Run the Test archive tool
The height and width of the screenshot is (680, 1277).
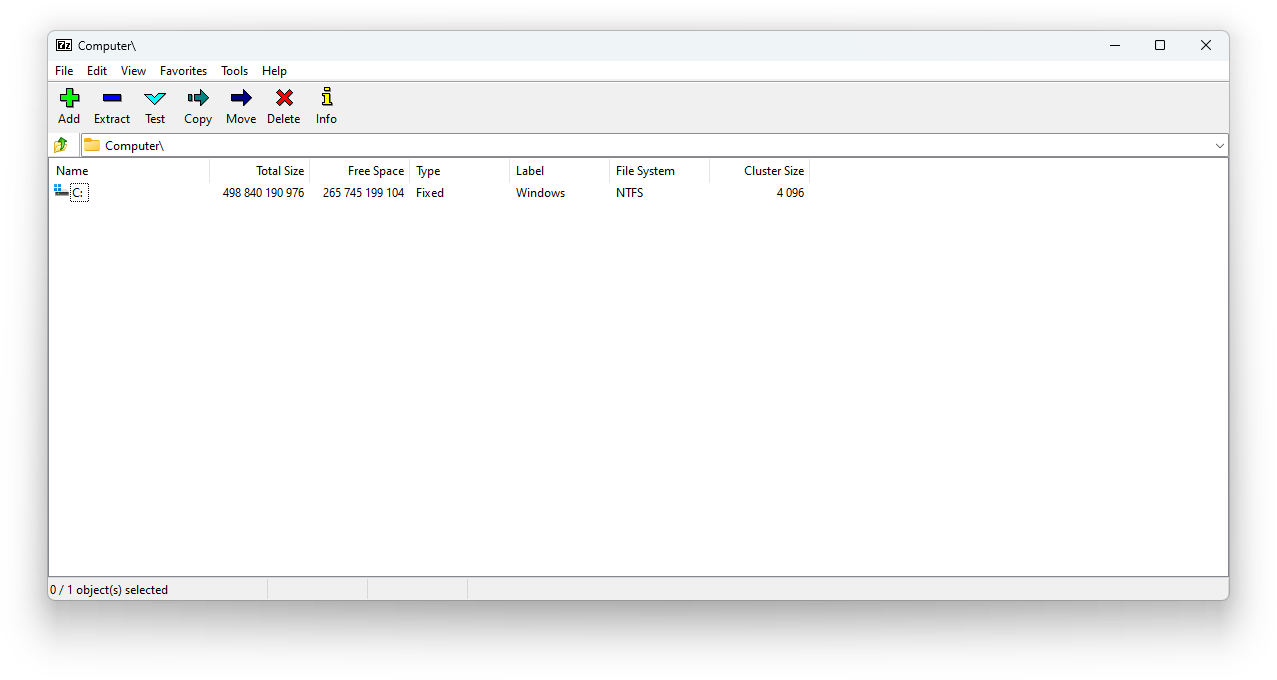click(155, 98)
